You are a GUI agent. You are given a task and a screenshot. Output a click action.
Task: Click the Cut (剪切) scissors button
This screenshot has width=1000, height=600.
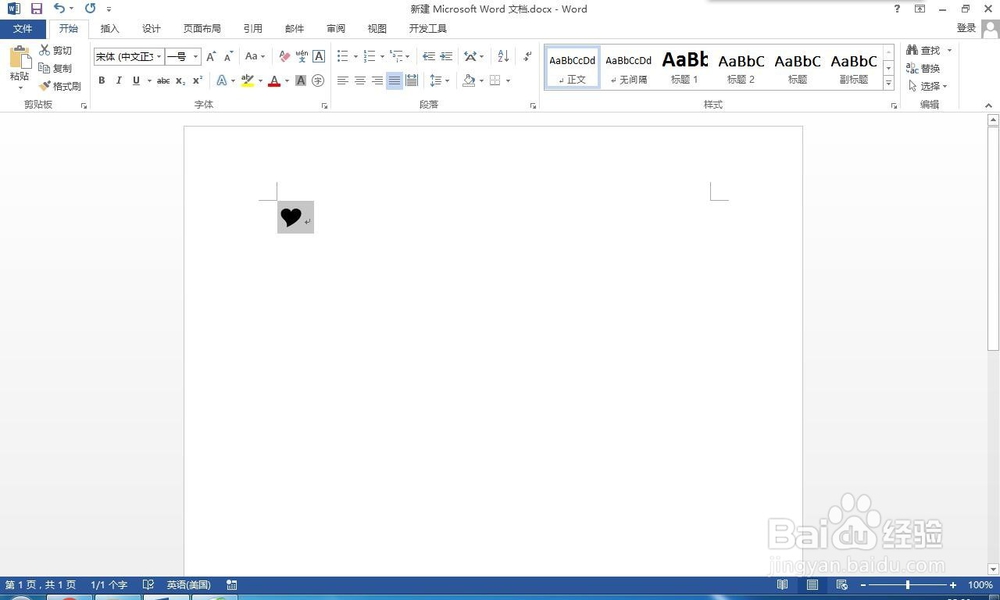[55, 50]
